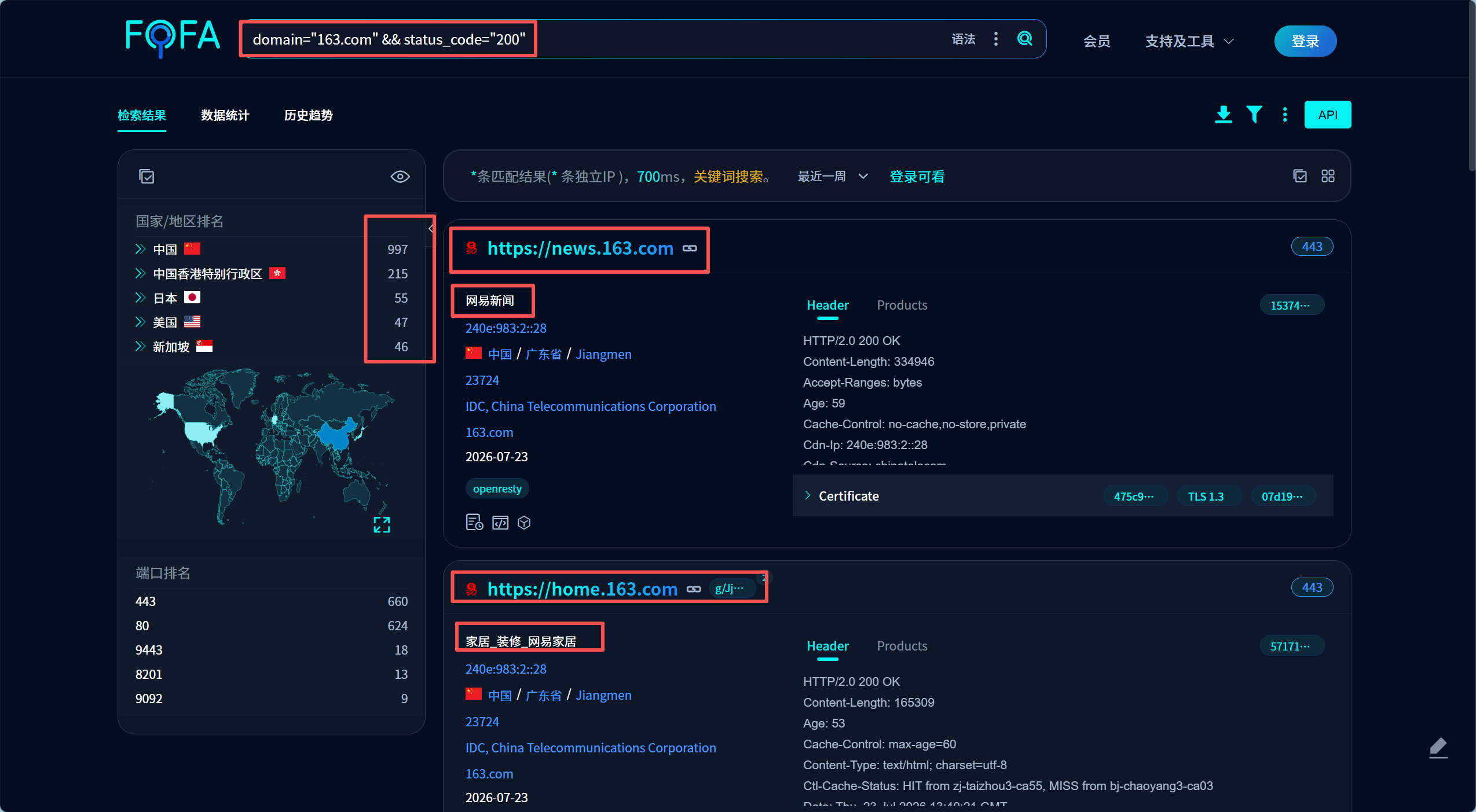This screenshot has width=1476, height=812.
Task: Open the 支持及工具 dropdown menu
Action: click(1189, 41)
